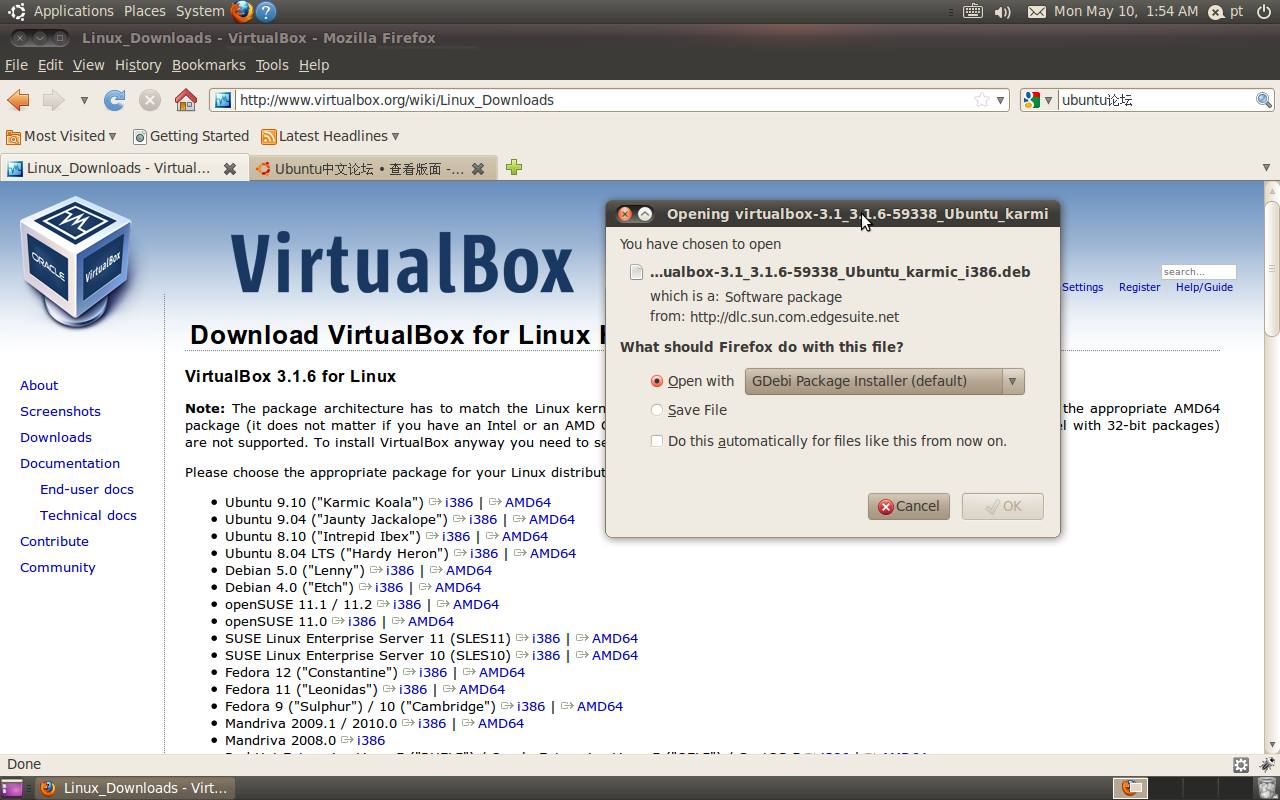
Task: Reload the page with the refresh icon
Action: click(x=115, y=100)
